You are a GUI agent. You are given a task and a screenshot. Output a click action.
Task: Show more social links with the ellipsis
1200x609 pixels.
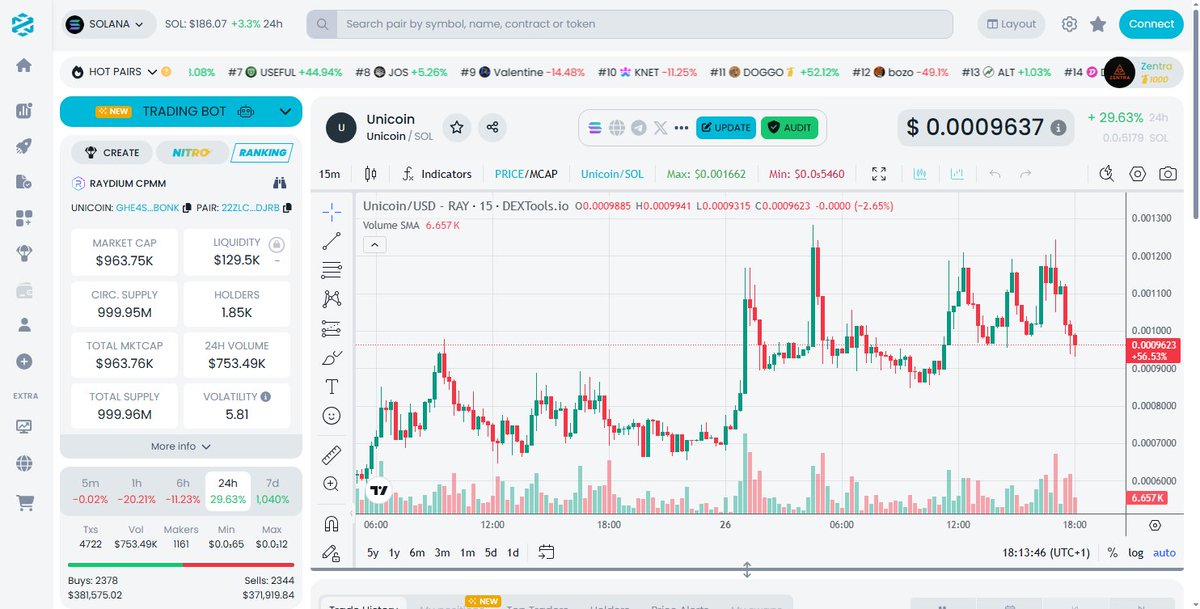(x=682, y=127)
